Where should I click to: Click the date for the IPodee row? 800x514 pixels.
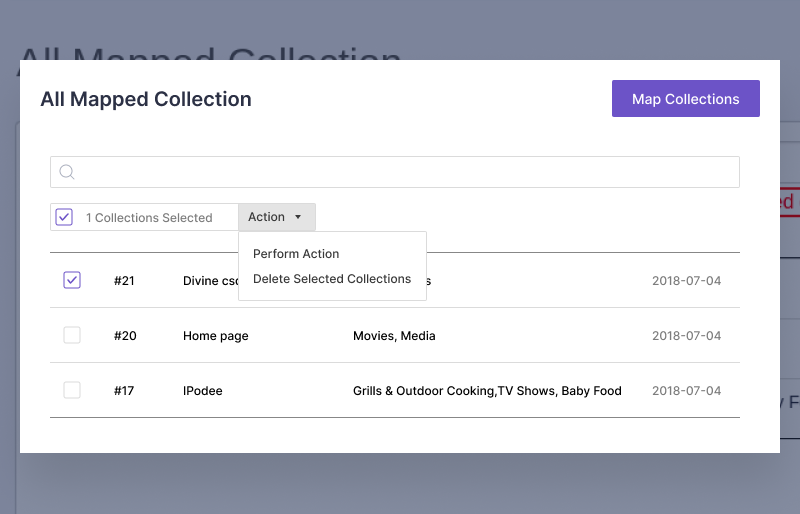tap(686, 391)
